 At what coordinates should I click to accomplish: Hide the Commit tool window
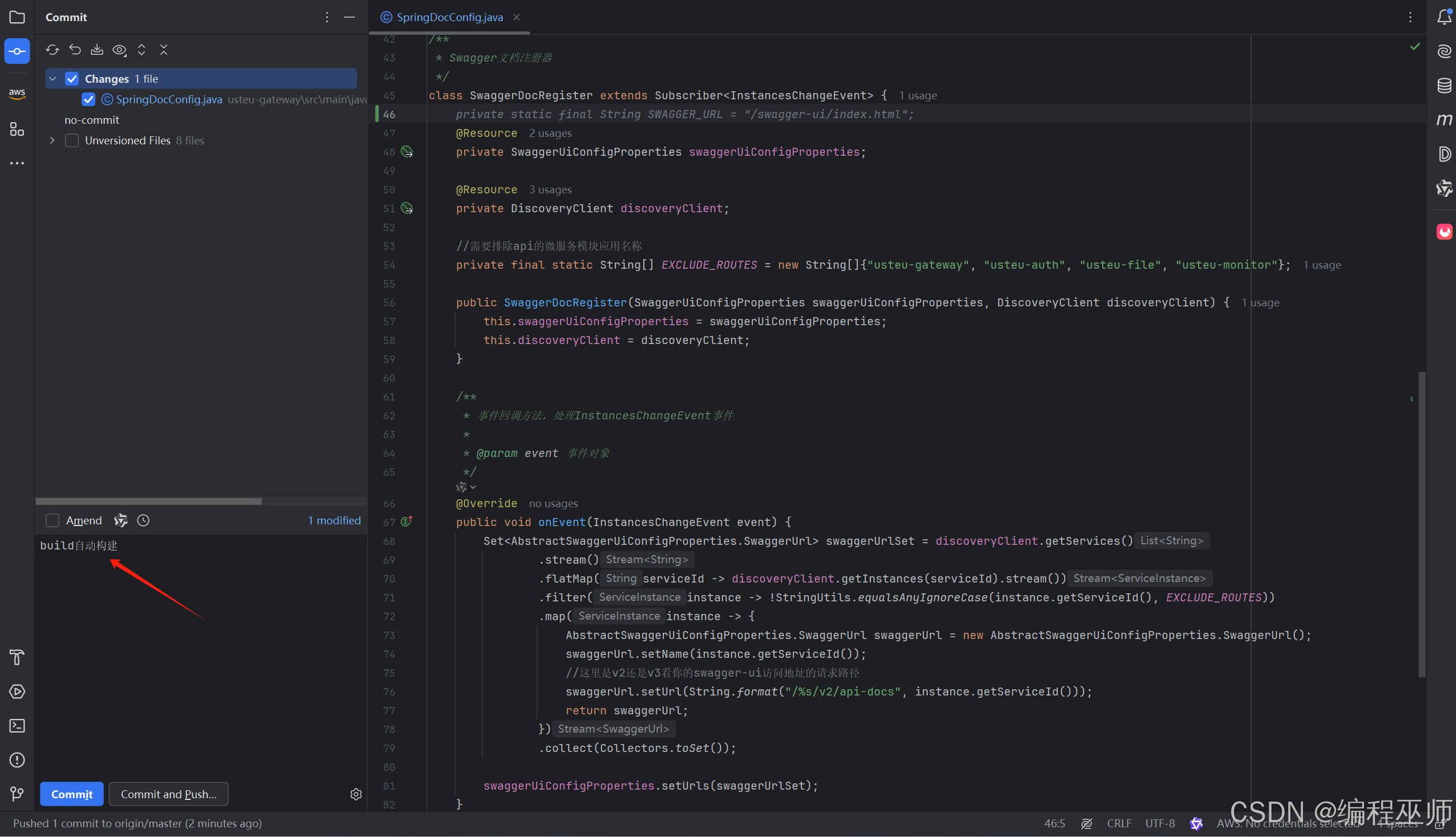tap(349, 17)
